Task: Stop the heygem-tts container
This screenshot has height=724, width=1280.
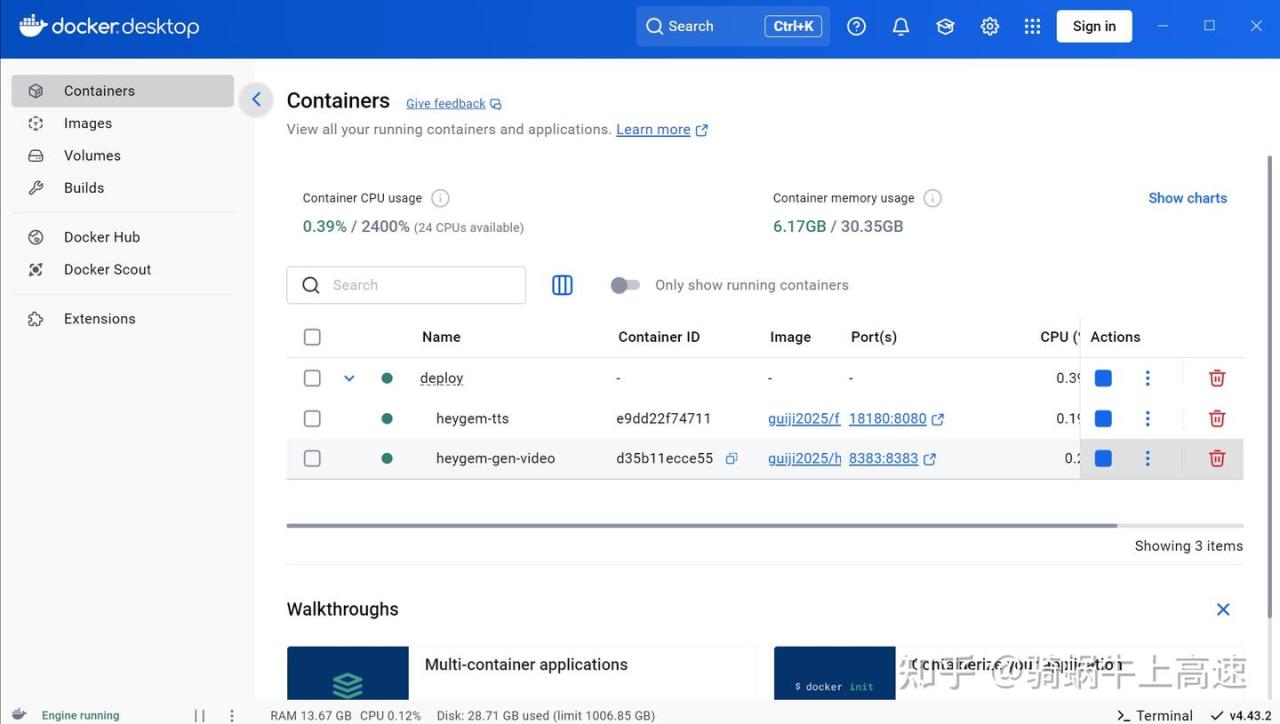Action: (x=1103, y=418)
